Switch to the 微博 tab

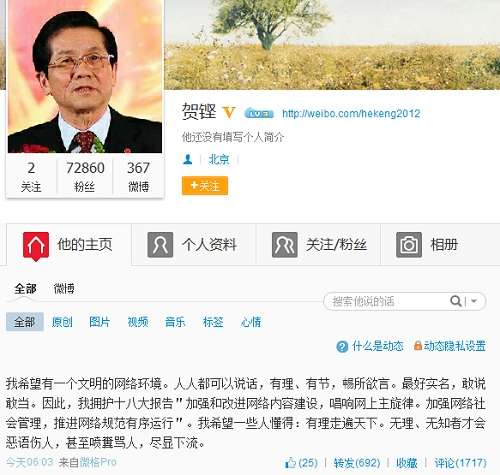pos(64,288)
